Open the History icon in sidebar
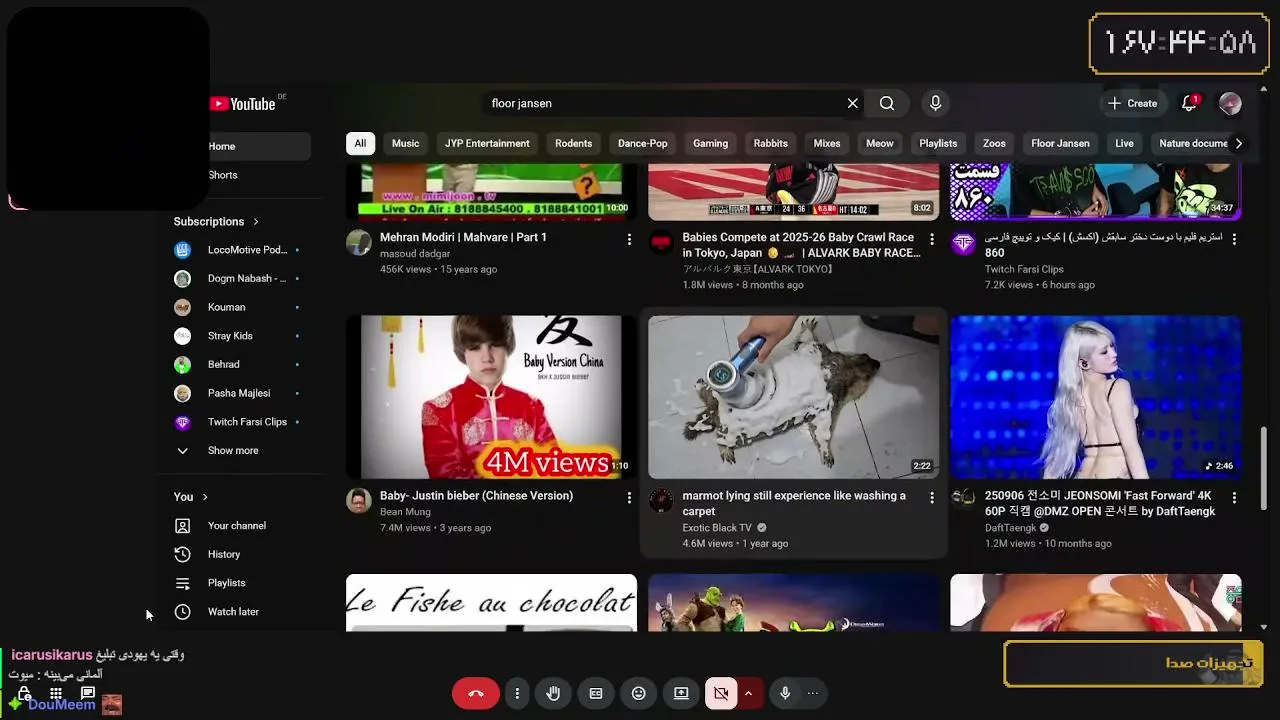Image resolution: width=1280 pixels, height=720 pixels. (182, 554)
